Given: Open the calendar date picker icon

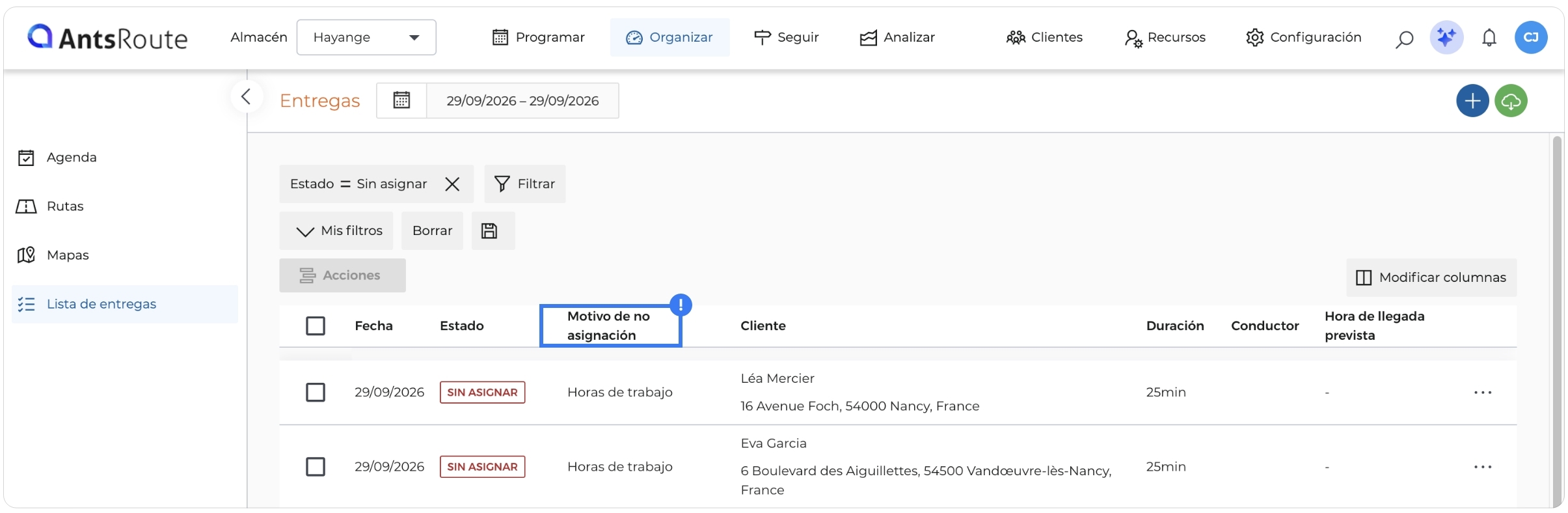Looking at the screenshot, I should point(401,100).
